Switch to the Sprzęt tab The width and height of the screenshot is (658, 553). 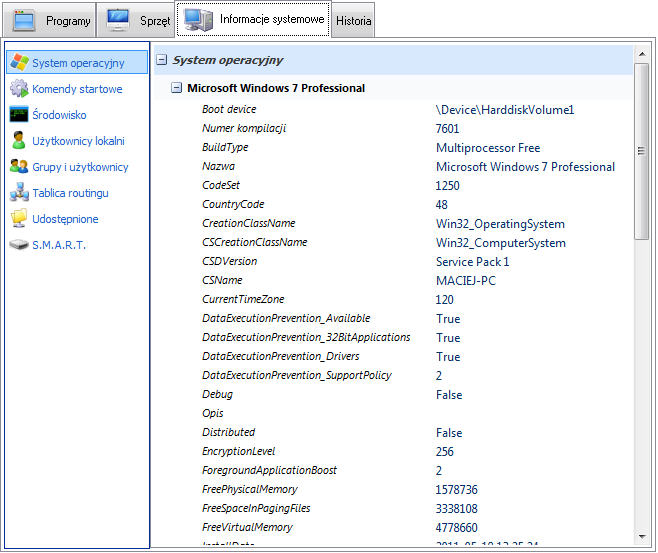click(136, 20)
